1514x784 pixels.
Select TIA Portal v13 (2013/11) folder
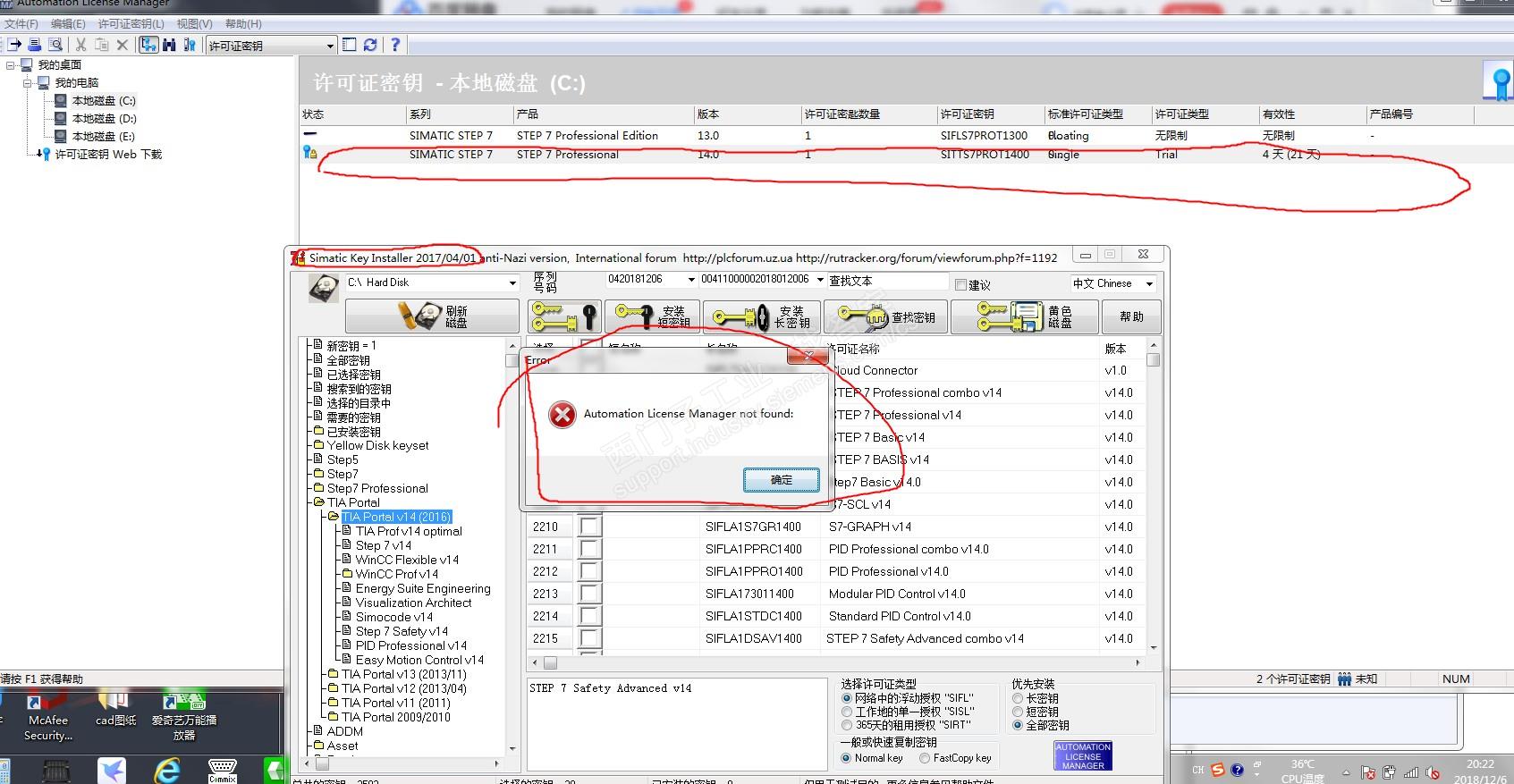pyautogui.click(x=404, y=674)
